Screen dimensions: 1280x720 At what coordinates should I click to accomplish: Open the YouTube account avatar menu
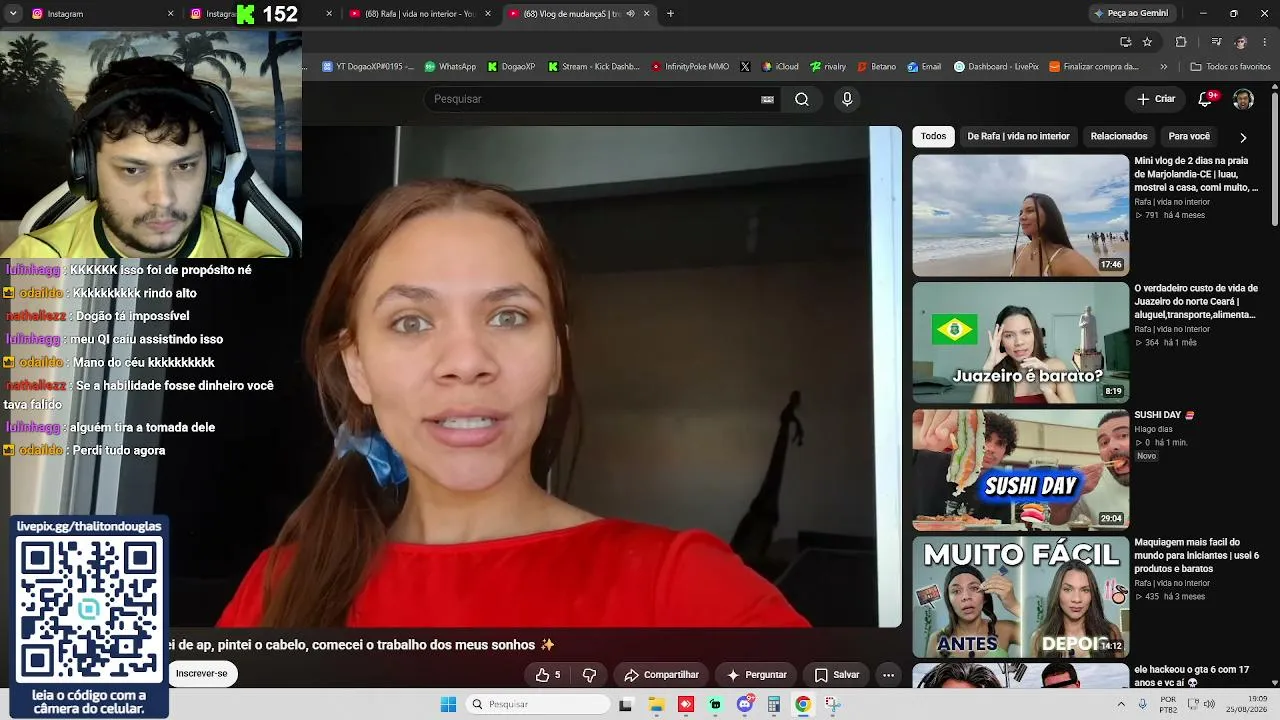[x=1243, y=99]
